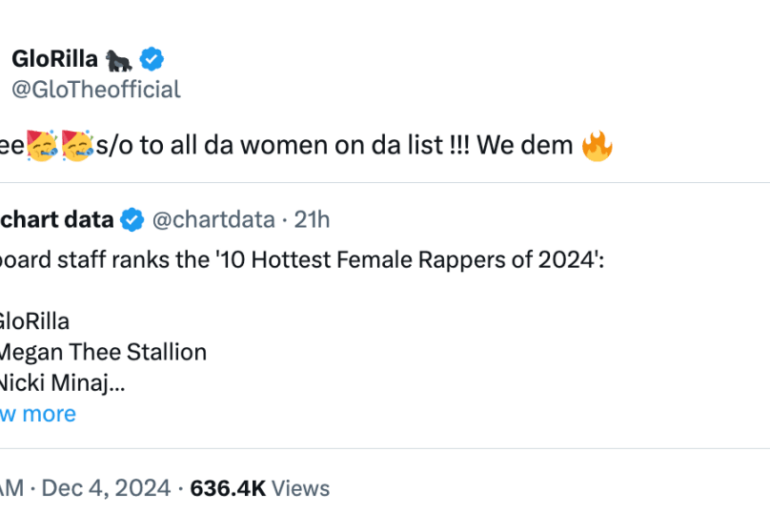Image resolution: width=770 pixels, height=513 pixels.
Task: Click Megan Thee Stallion in the list
Action: [x=103, y=352]
